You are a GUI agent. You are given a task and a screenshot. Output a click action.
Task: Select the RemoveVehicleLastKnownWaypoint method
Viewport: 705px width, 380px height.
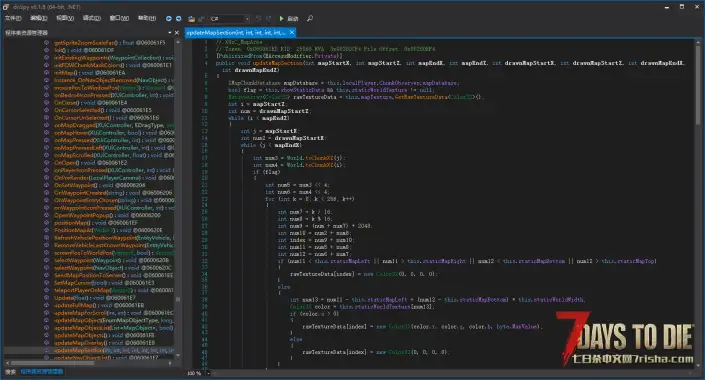pyautogui.click(x=113, y=245)
